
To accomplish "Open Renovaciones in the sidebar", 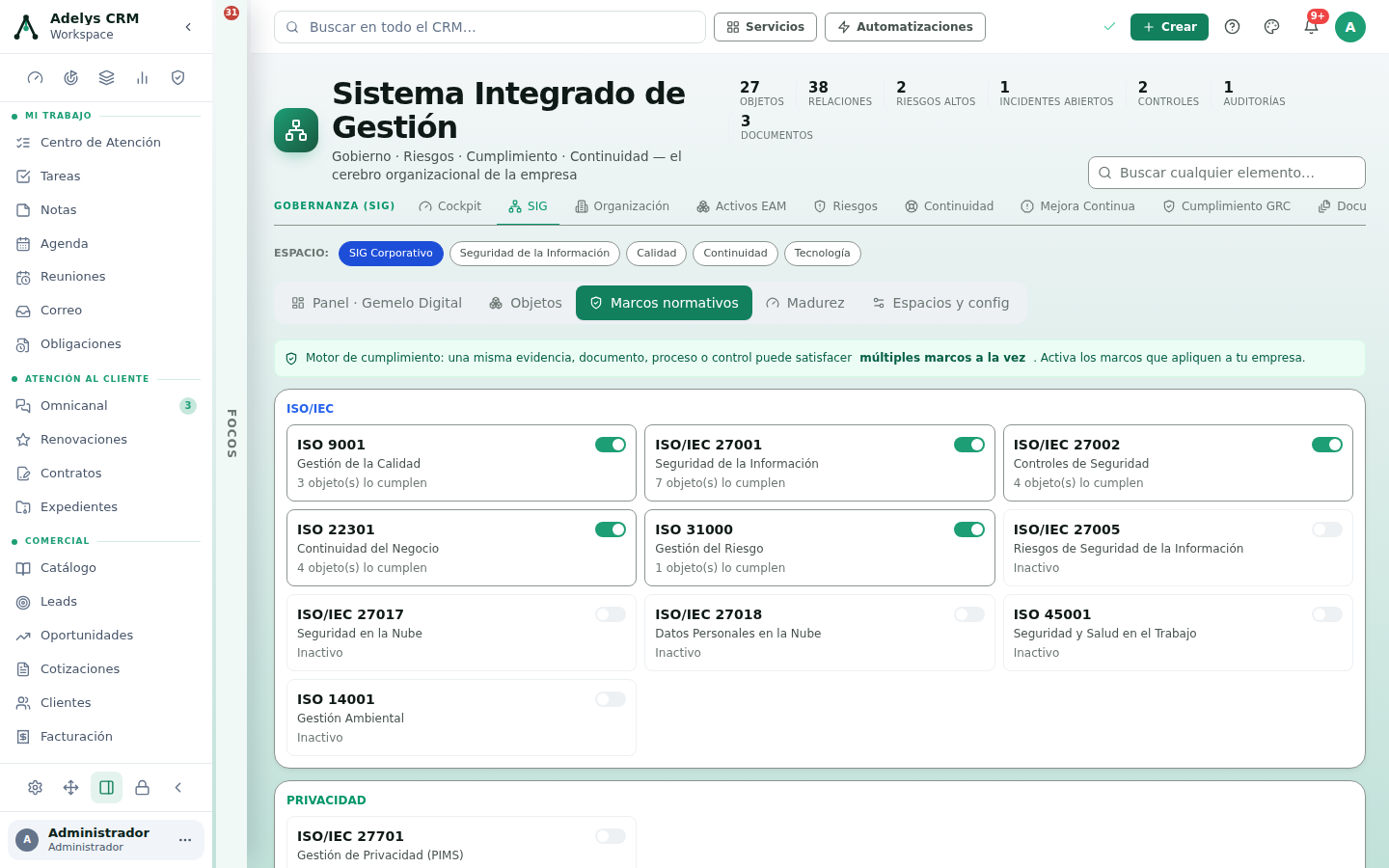I will 106,440.
